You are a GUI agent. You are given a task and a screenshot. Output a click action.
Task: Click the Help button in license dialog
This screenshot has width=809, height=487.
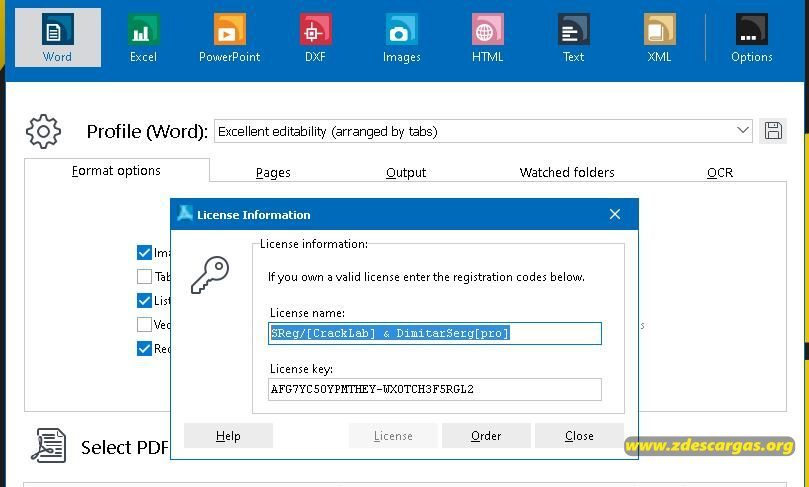(228, 436)
